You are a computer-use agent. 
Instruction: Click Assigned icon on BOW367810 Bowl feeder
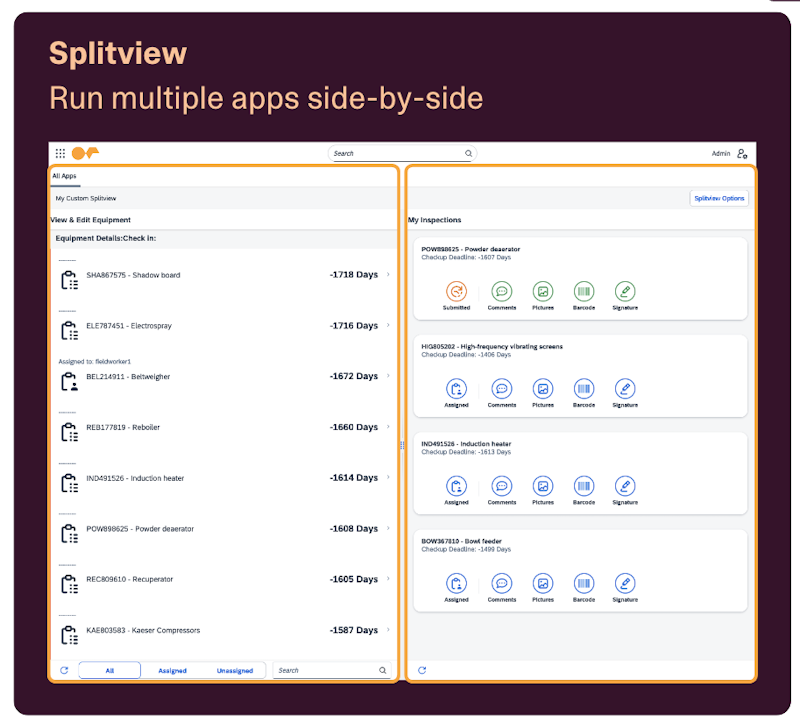pos(456,583)
